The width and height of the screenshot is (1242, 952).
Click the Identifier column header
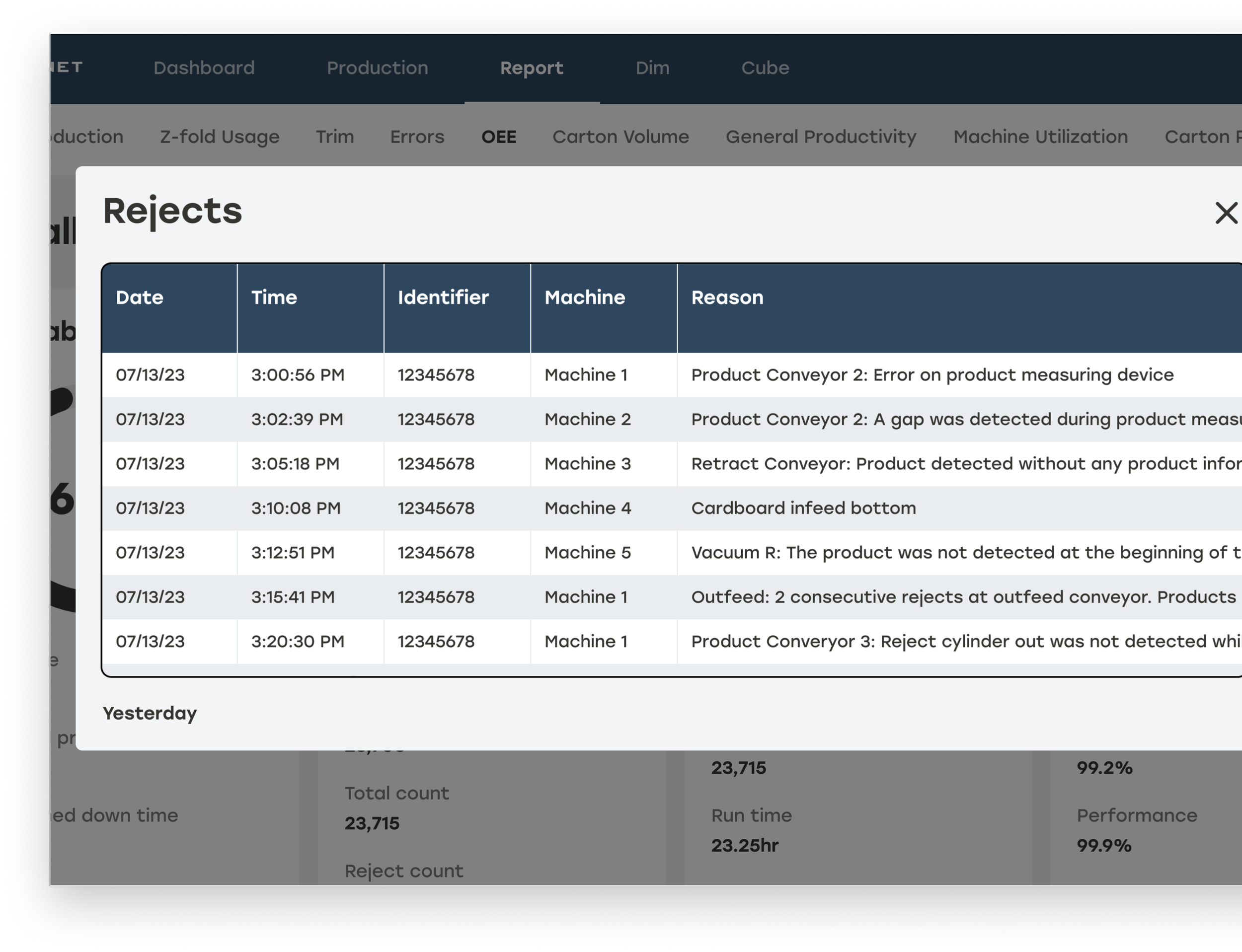click(443, 297)
